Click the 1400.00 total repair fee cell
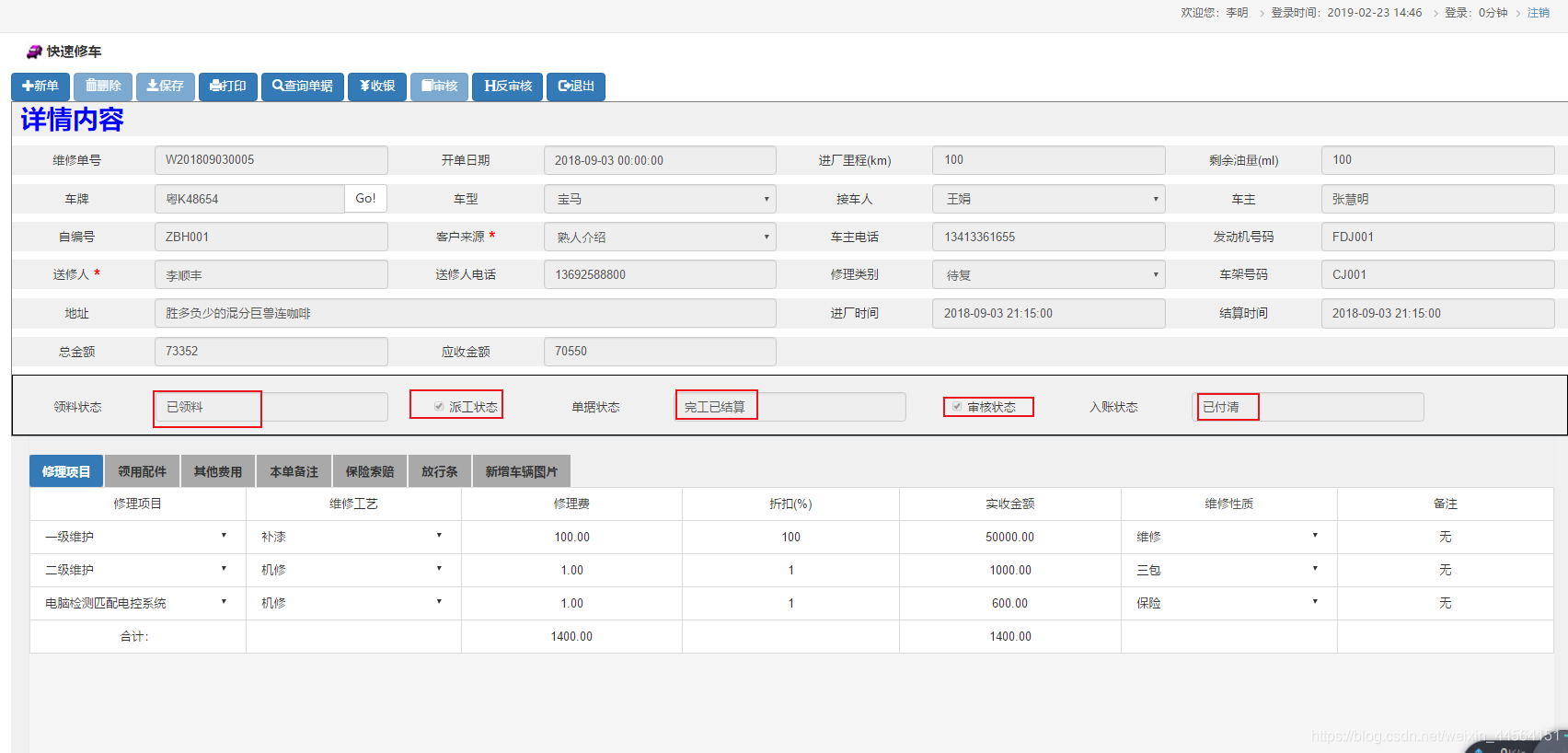Image resolution: width=1568 pixels, height=753 pixels. pyautogui.click(x=571, y=636)
